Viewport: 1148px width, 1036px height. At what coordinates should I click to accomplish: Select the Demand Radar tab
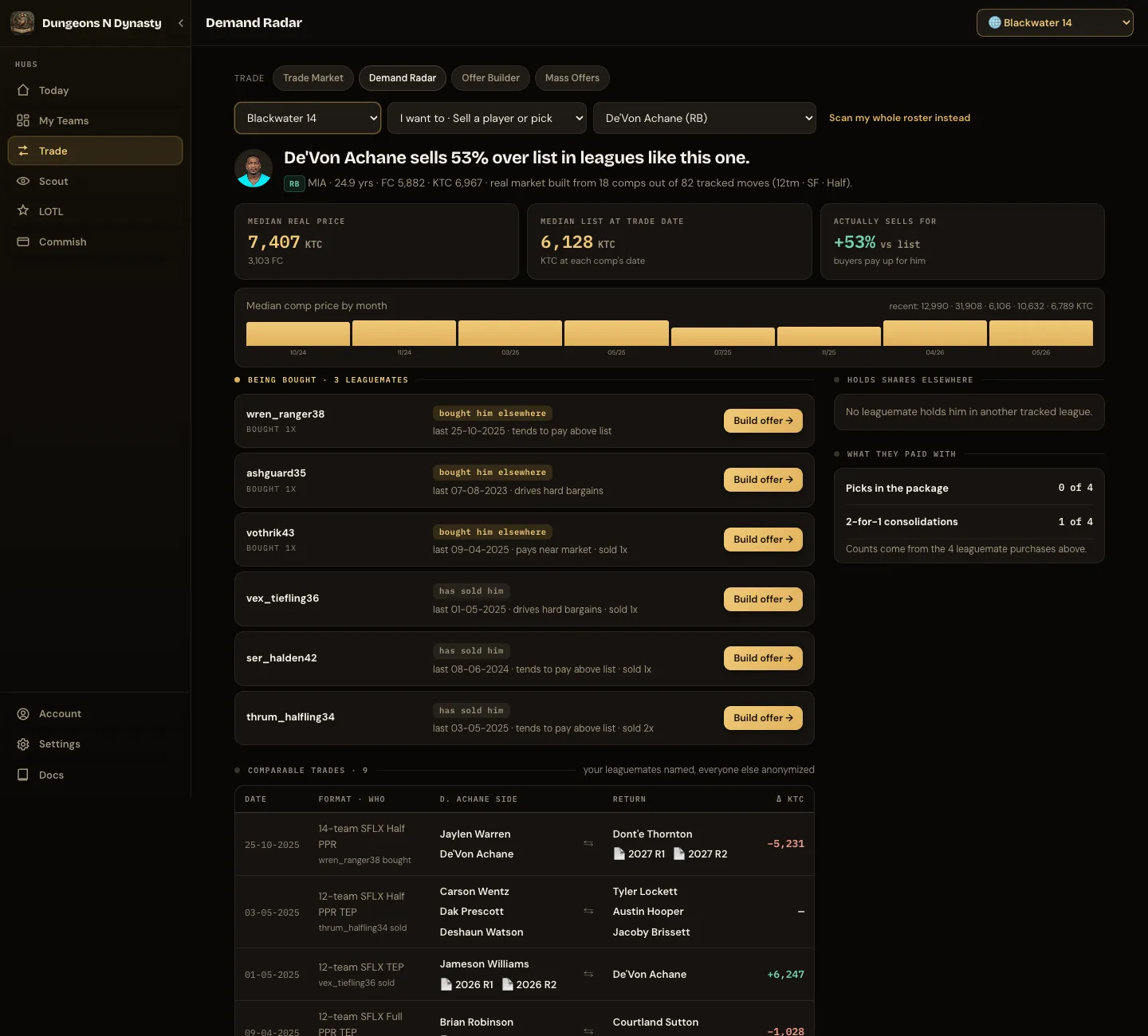(403, 78)
